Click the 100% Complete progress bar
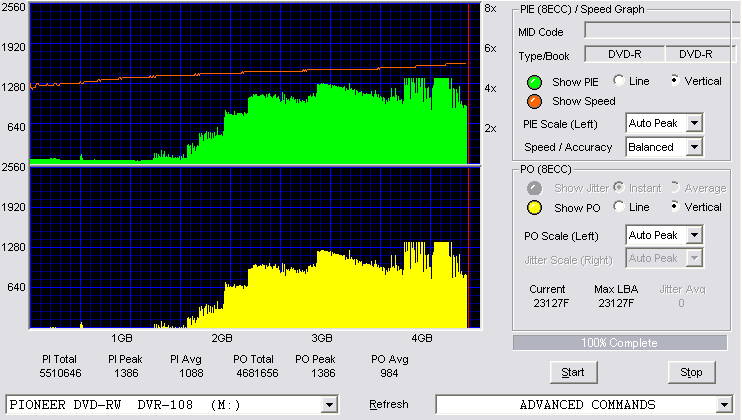742x420 pixels. 620,343
